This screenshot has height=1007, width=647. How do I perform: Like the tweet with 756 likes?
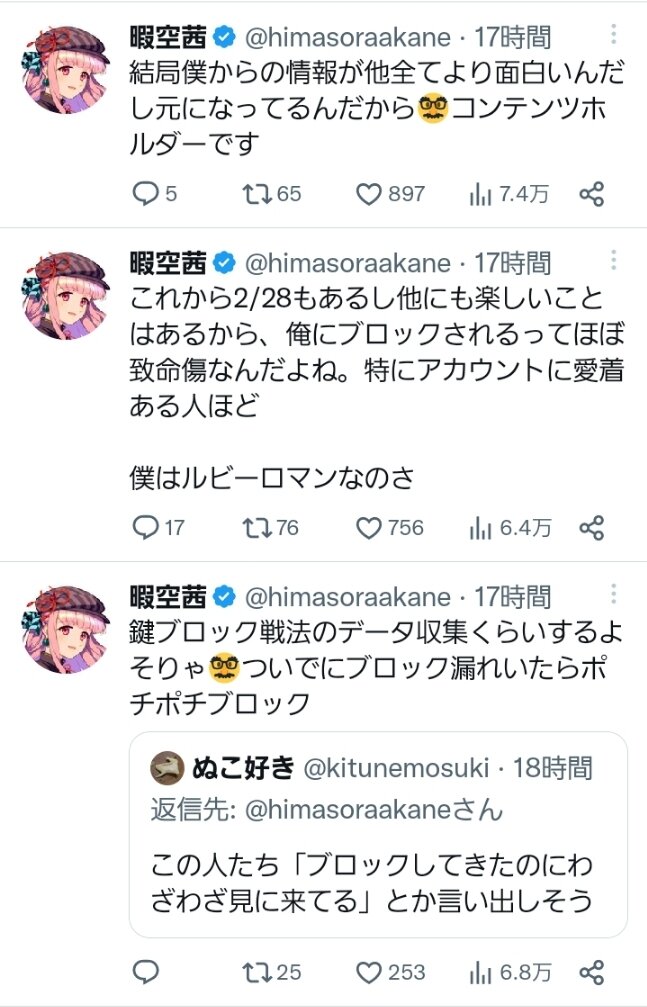[x=370, y=527]
